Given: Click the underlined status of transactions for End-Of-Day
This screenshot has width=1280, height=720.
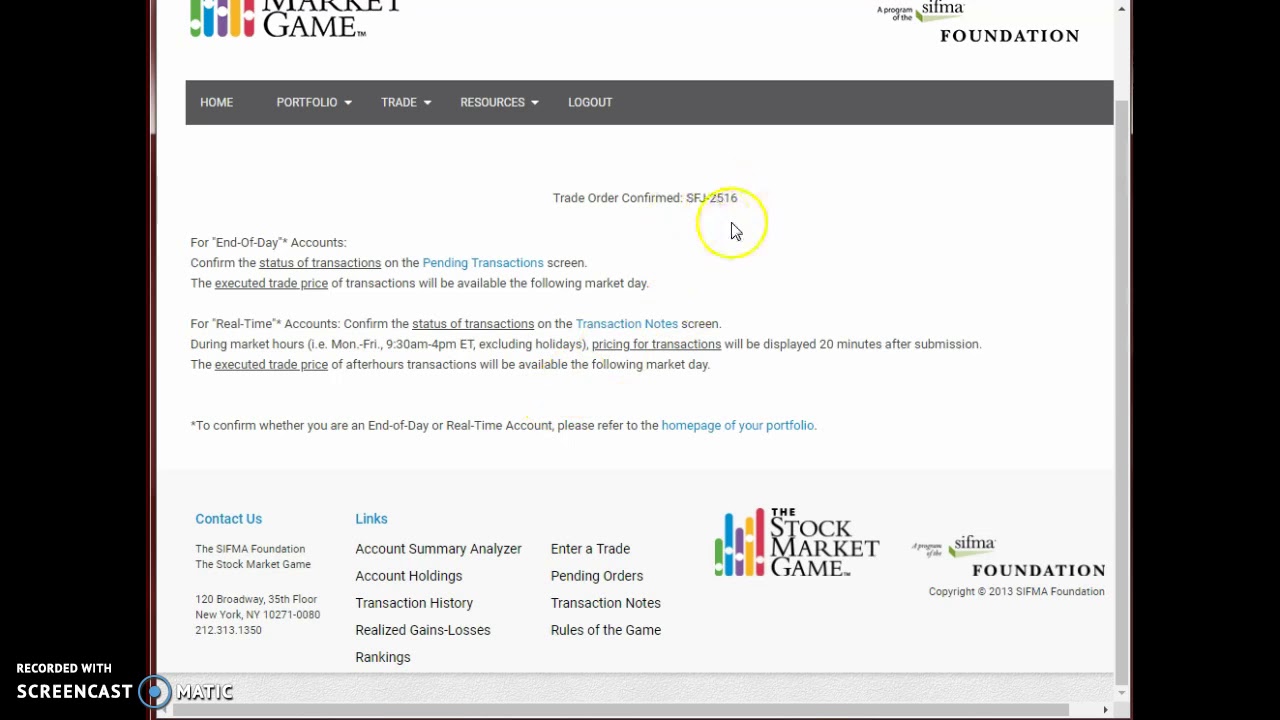Looking at the screenshot, I should point(320,263).
